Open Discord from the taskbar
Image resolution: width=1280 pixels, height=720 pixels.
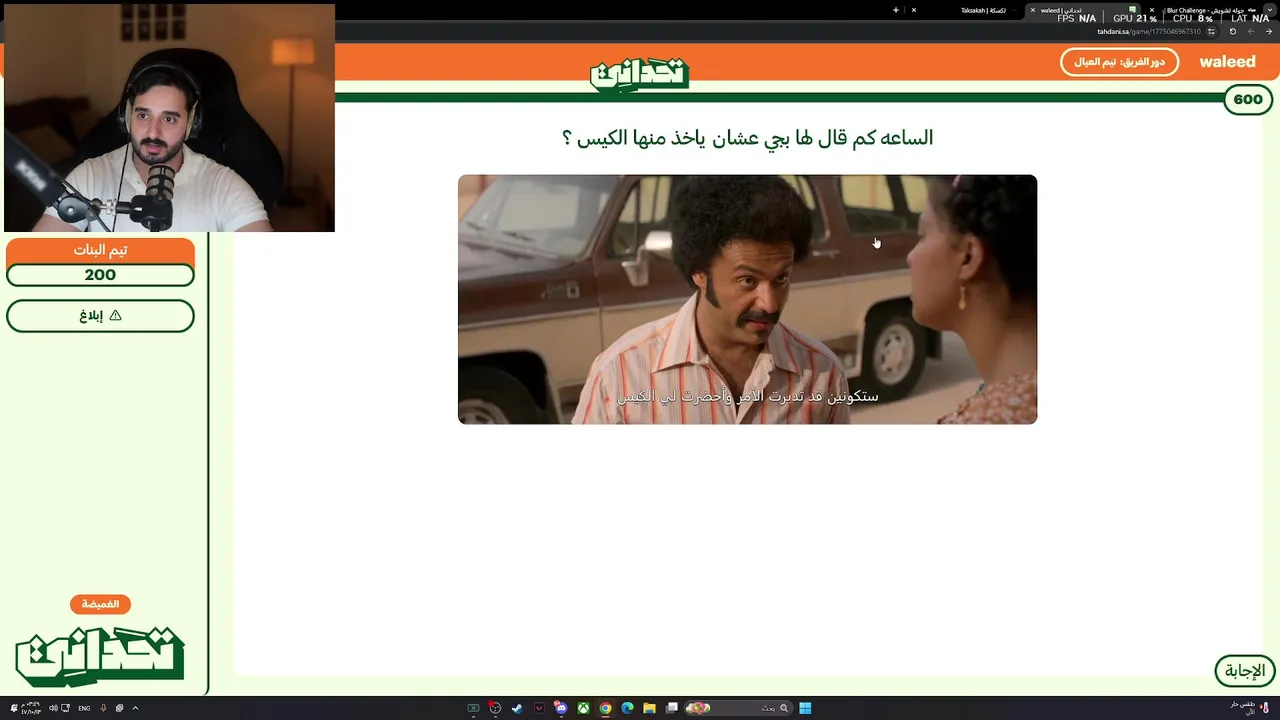[561, 708]
